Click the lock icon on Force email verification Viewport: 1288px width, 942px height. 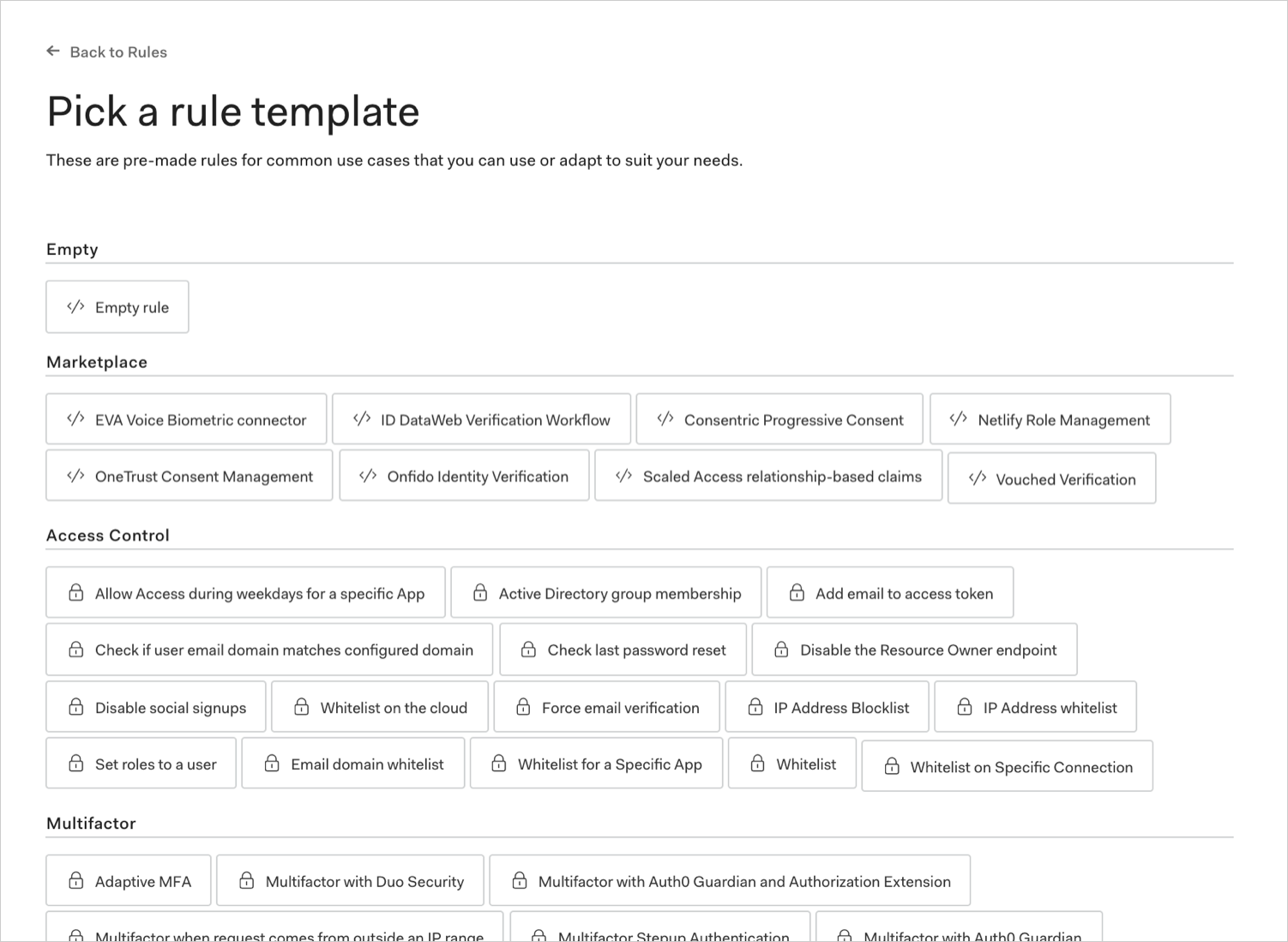click(x=523, y=706)
